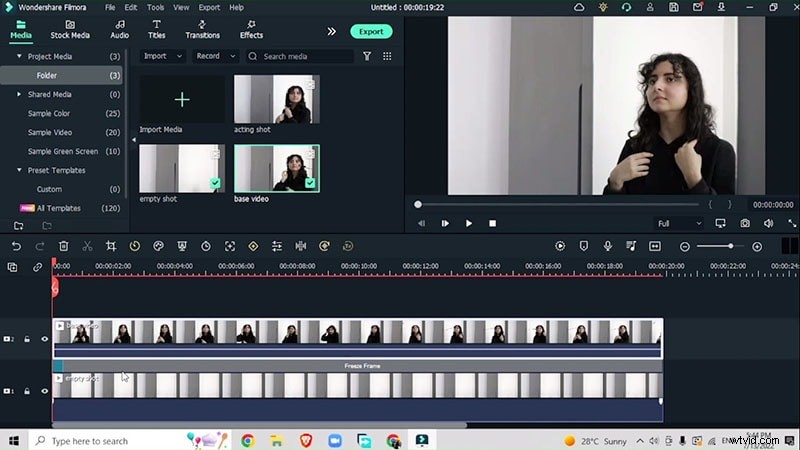Switch to the Transitions tab
Viewport: 800px width, 450px height.
point(203,30)
